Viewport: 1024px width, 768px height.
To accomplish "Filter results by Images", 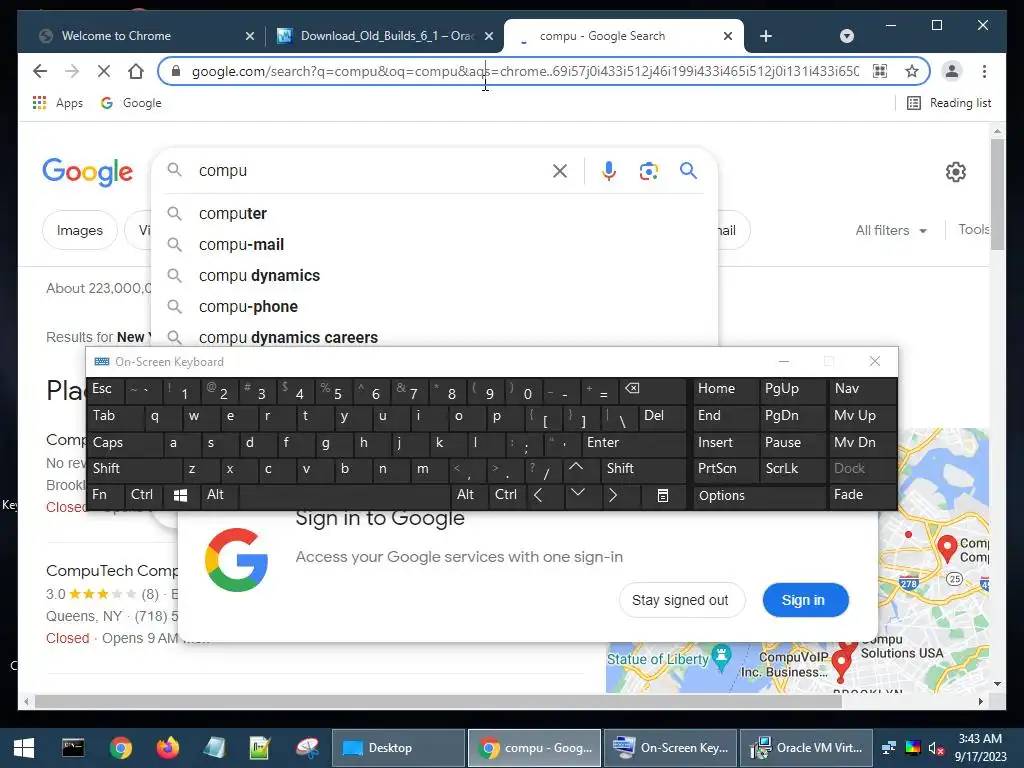I will (80, 231).
